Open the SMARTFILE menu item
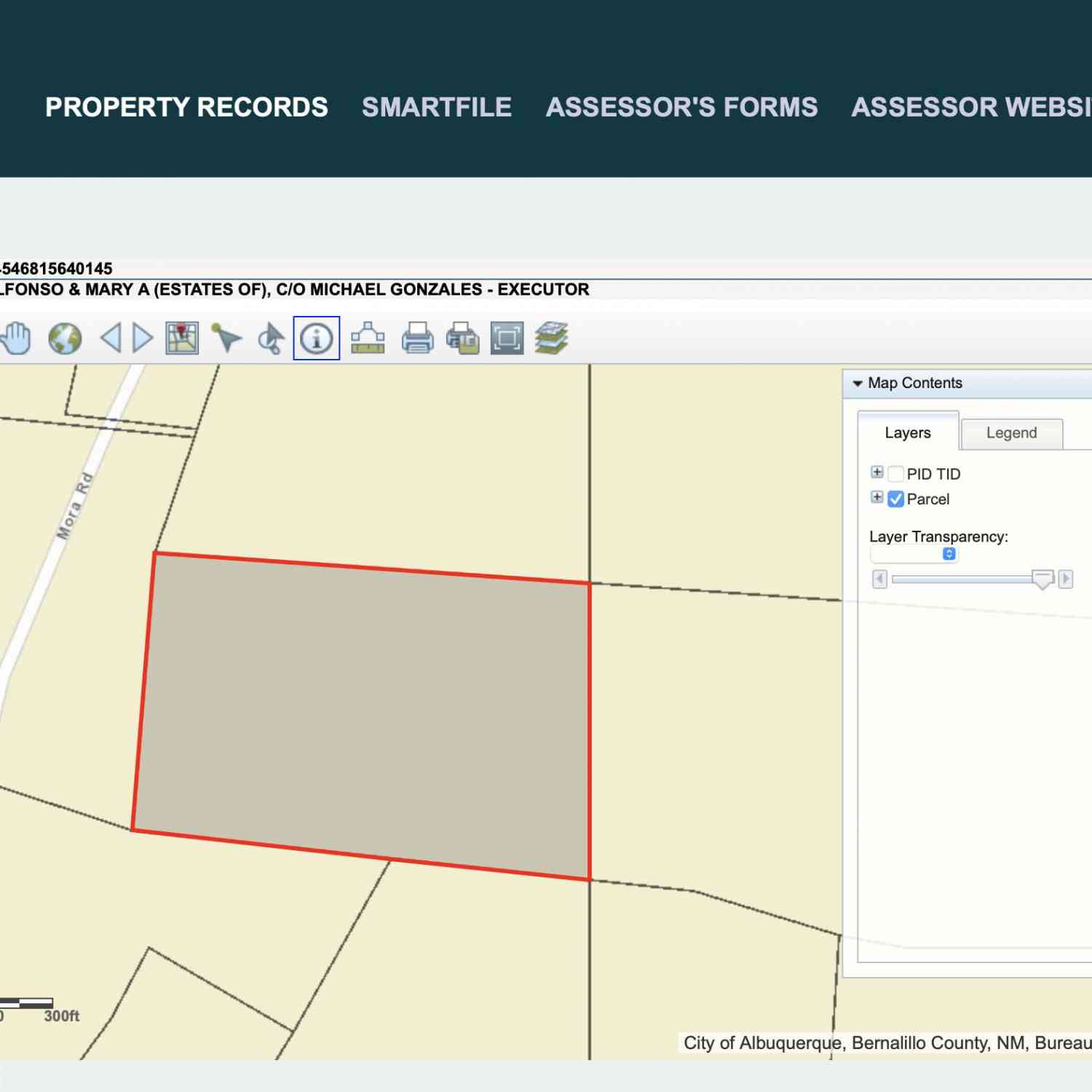This screenshot has width=1092, height=1092. click(x=437, y=107)
